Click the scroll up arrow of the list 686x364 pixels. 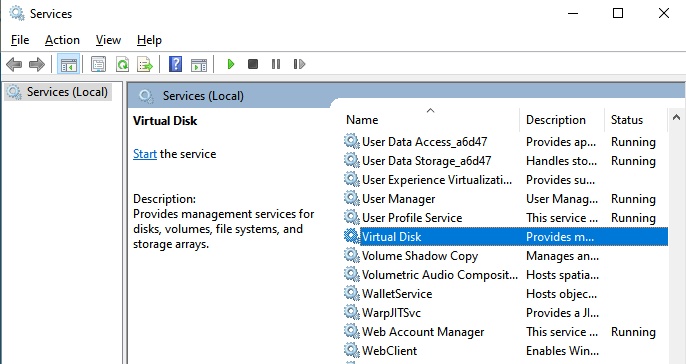coord(676,118)
